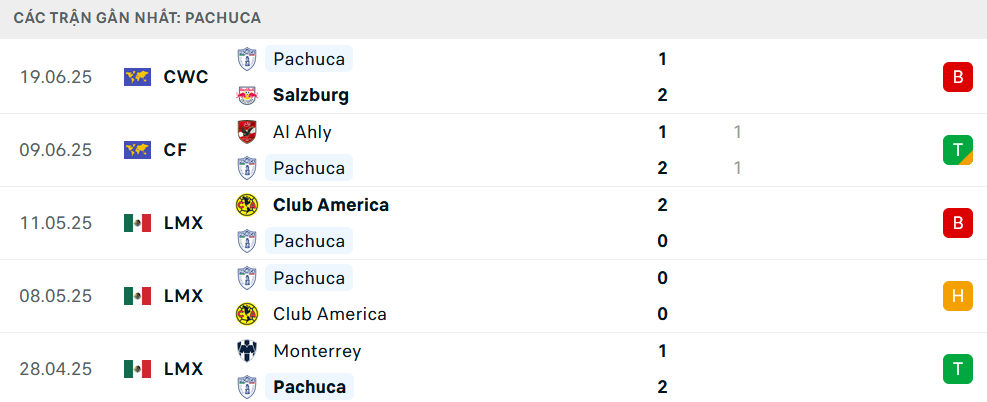Click the Pachuca crest in 19.06.25 match
This screenshot has width=987, height=402.
245,59
